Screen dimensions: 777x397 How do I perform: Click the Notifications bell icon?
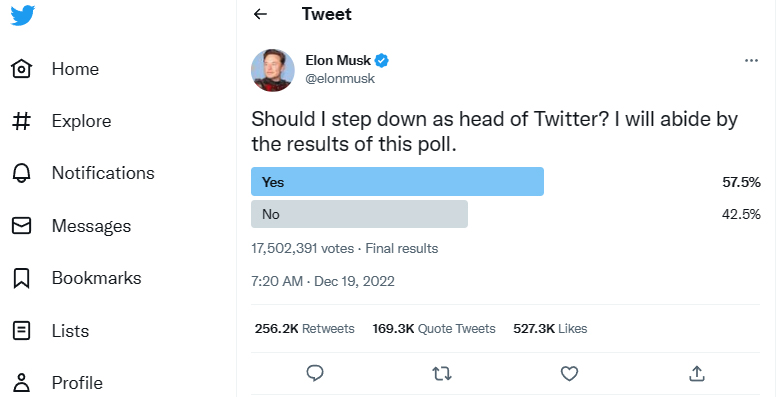[21, 173]
